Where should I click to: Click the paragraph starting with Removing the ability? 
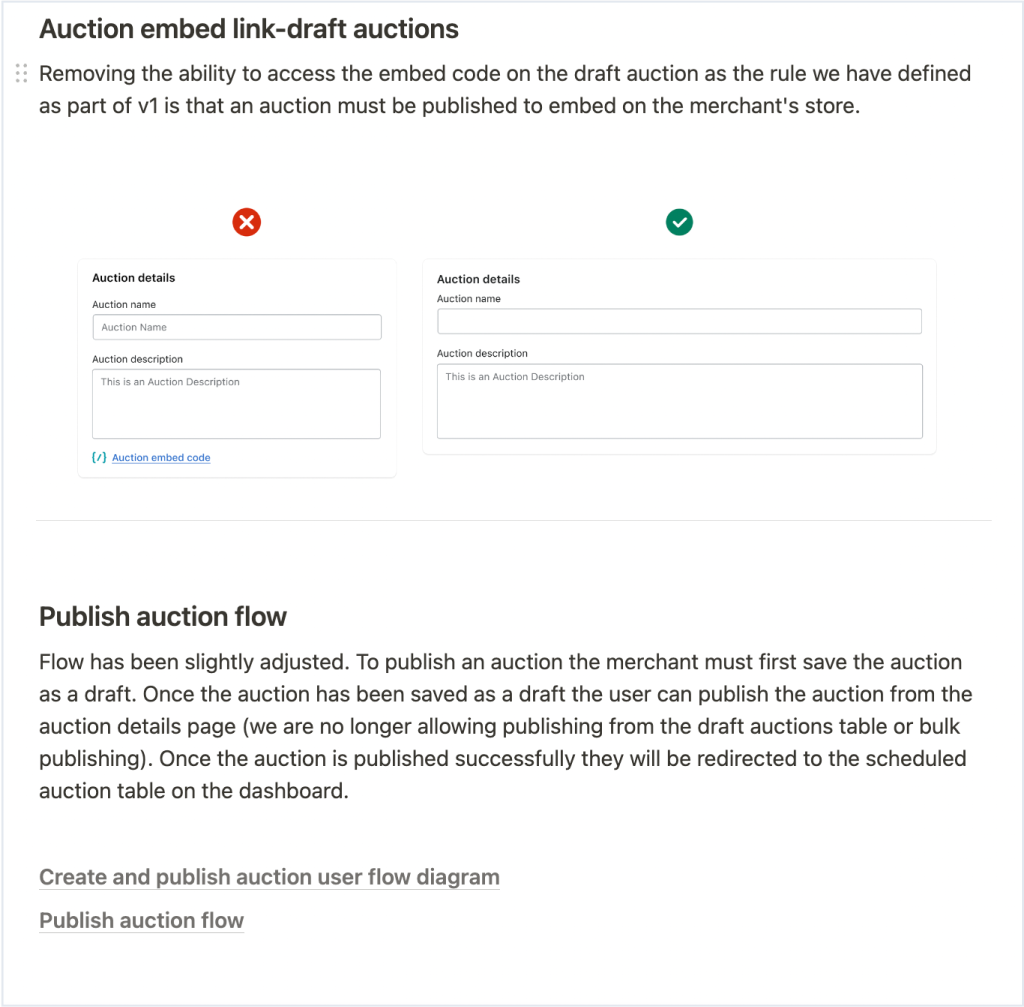505,89
